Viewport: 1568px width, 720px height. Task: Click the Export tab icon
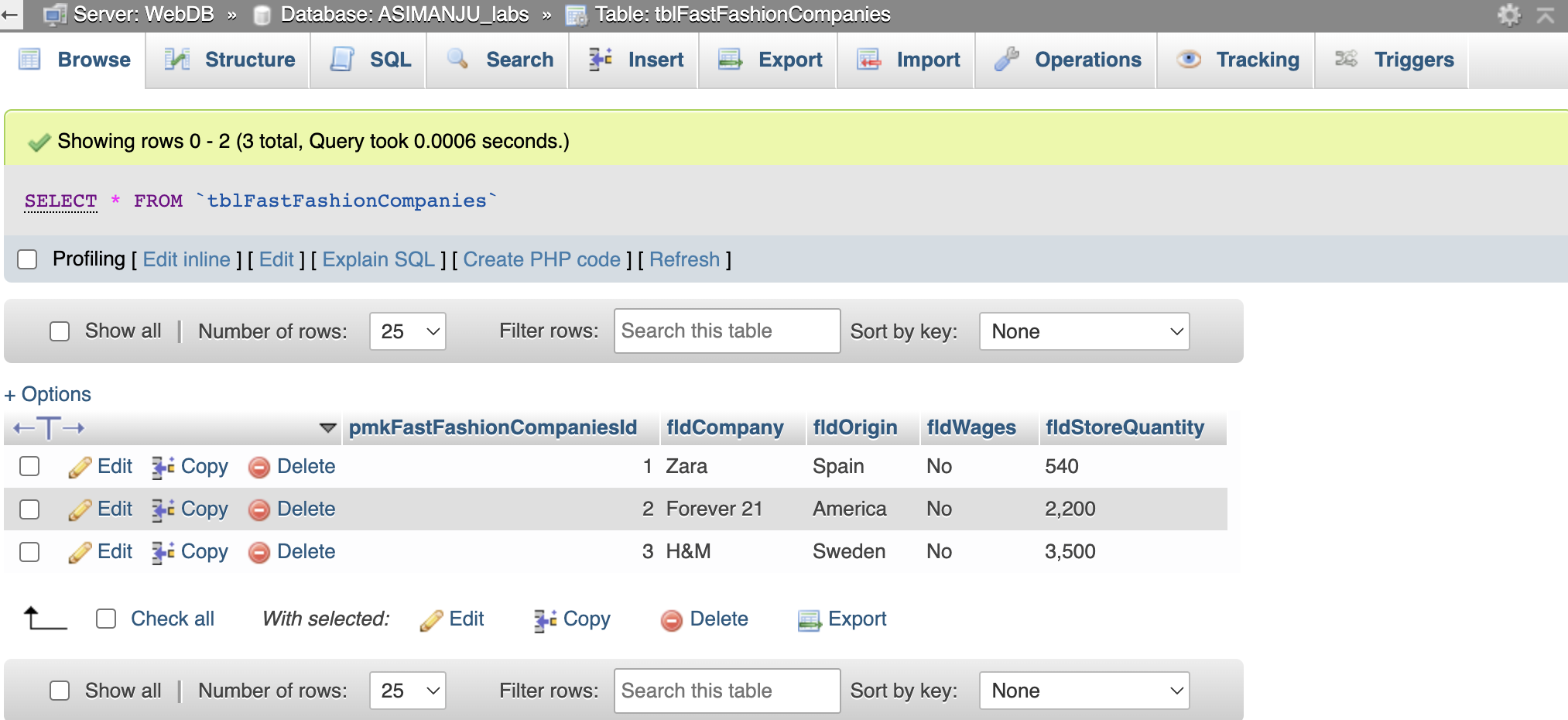click(730, 59)
